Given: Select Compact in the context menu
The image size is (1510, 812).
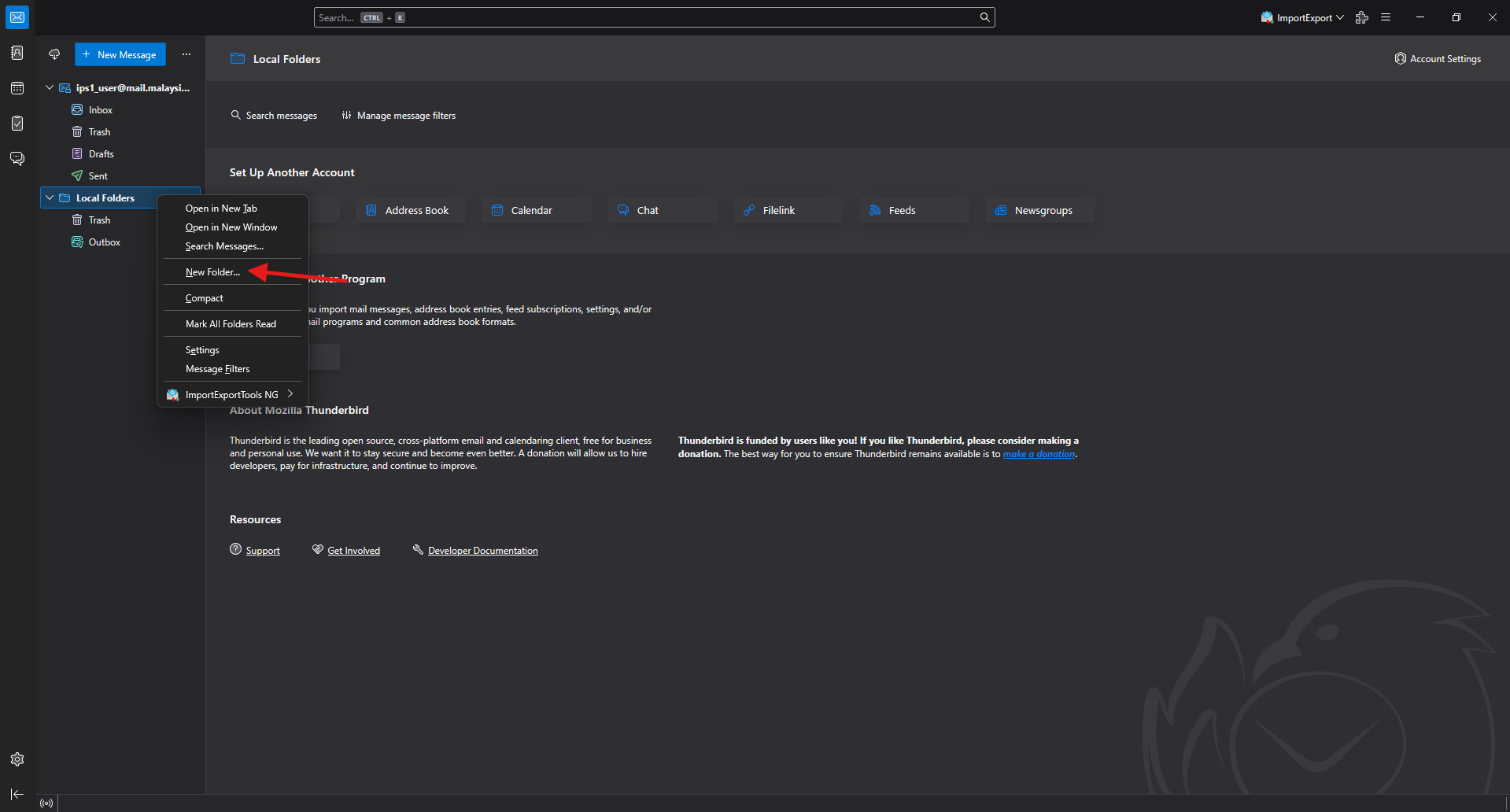Looking at the screenshot, I should (205, 298).
